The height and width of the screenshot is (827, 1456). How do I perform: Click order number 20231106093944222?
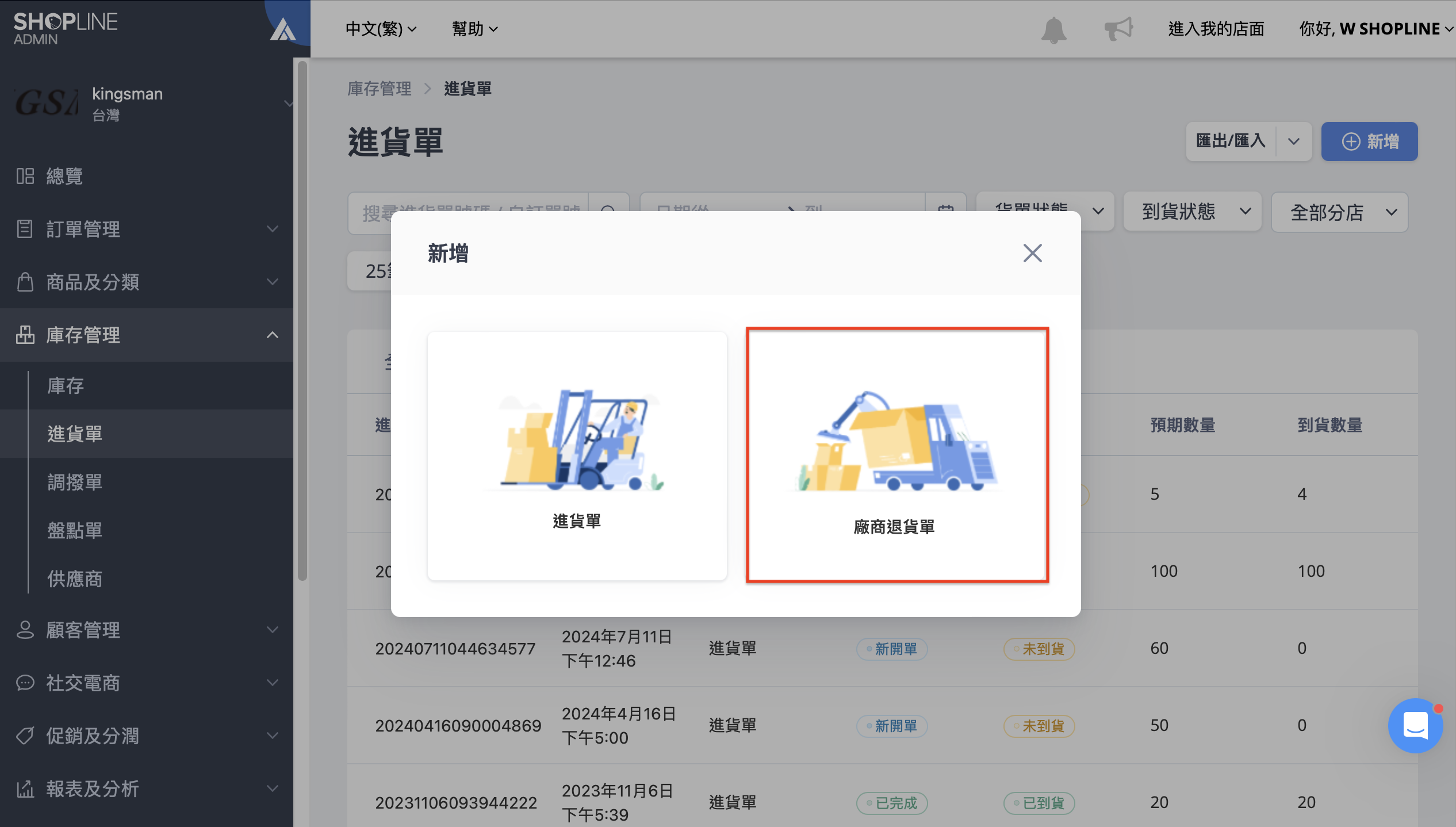click(456, 803)
